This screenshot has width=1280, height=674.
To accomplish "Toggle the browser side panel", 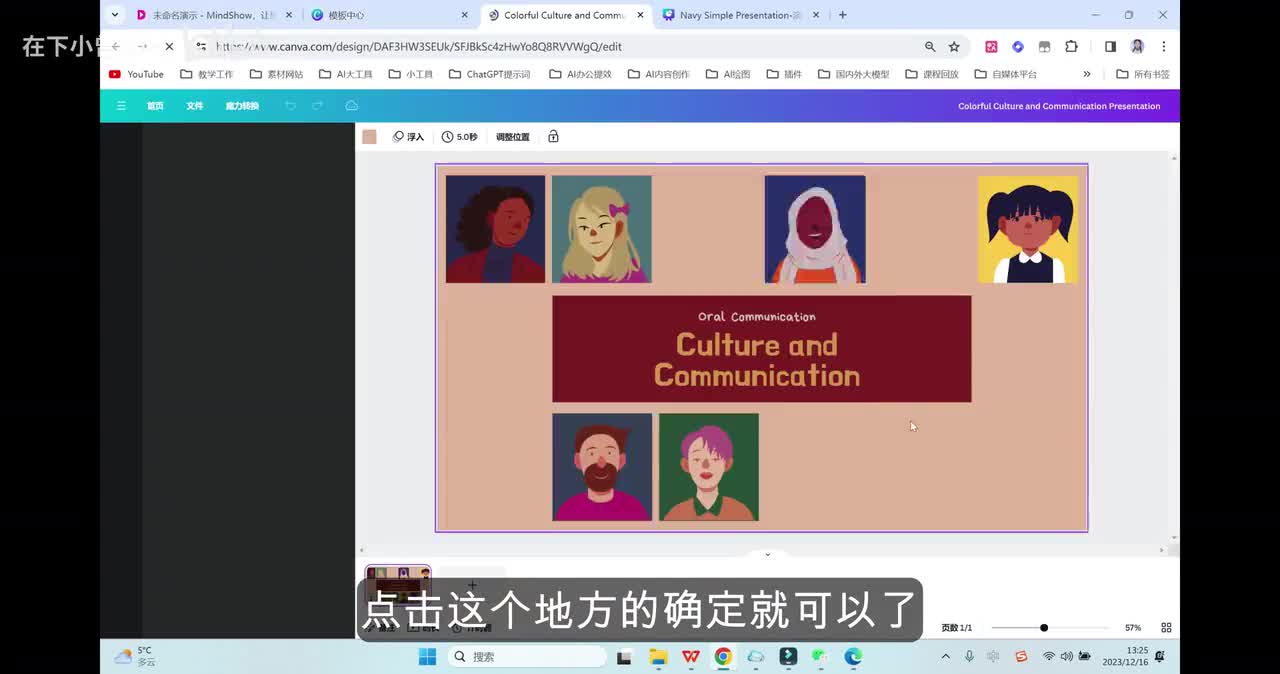I will 1110,46.
